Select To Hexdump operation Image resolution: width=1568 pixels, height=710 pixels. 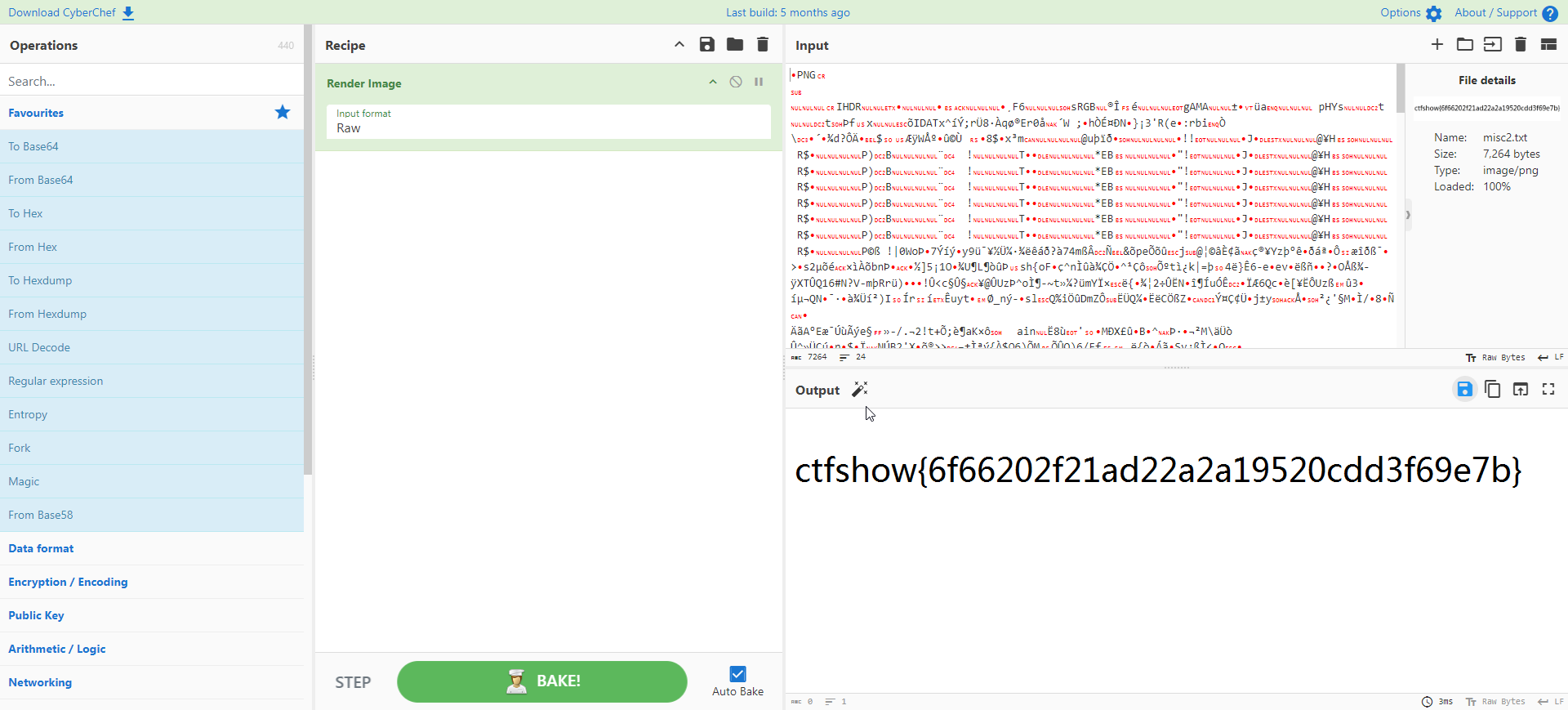(x=152, y=280)
